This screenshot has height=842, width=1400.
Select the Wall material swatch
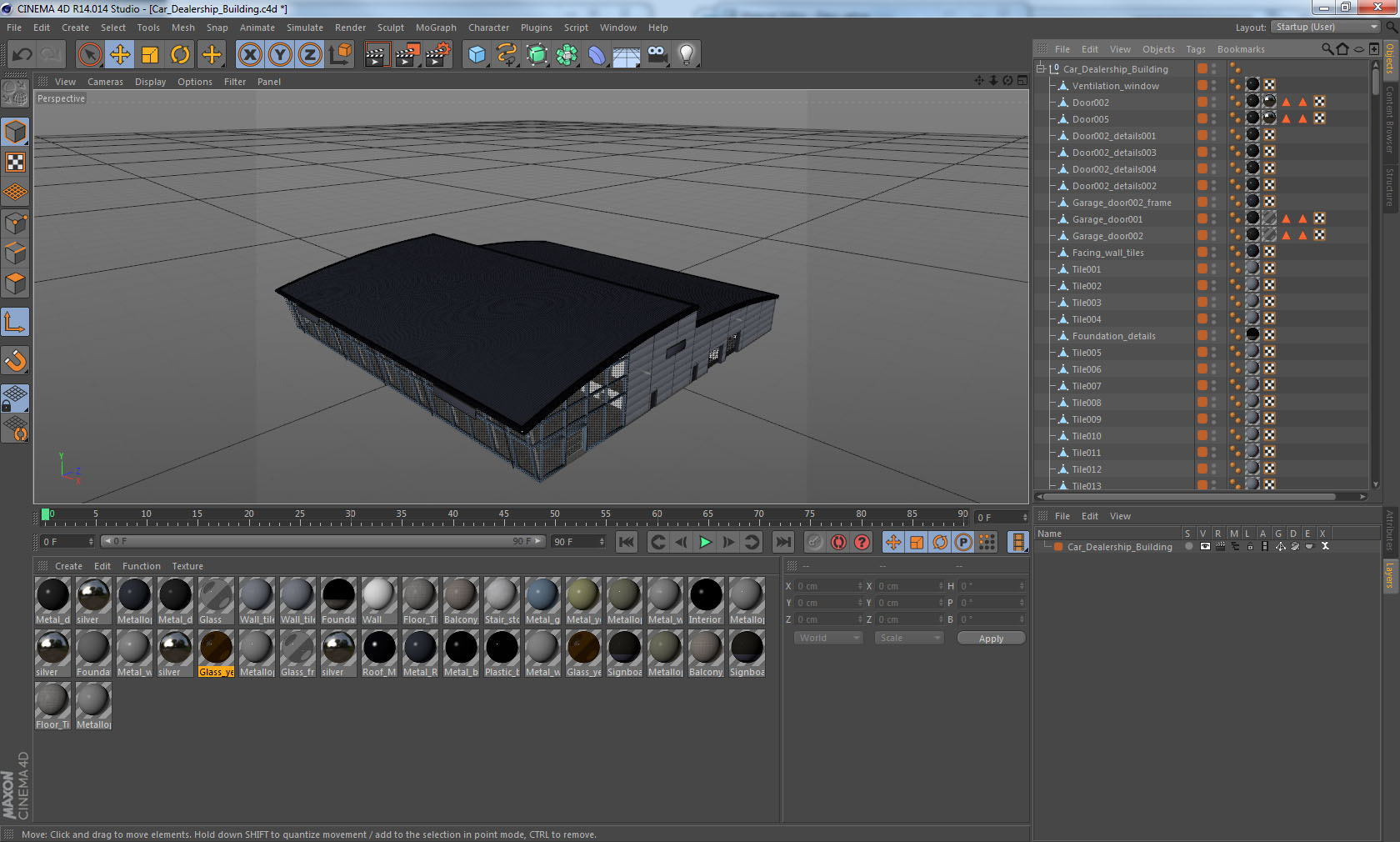click(x=379, y=600)
